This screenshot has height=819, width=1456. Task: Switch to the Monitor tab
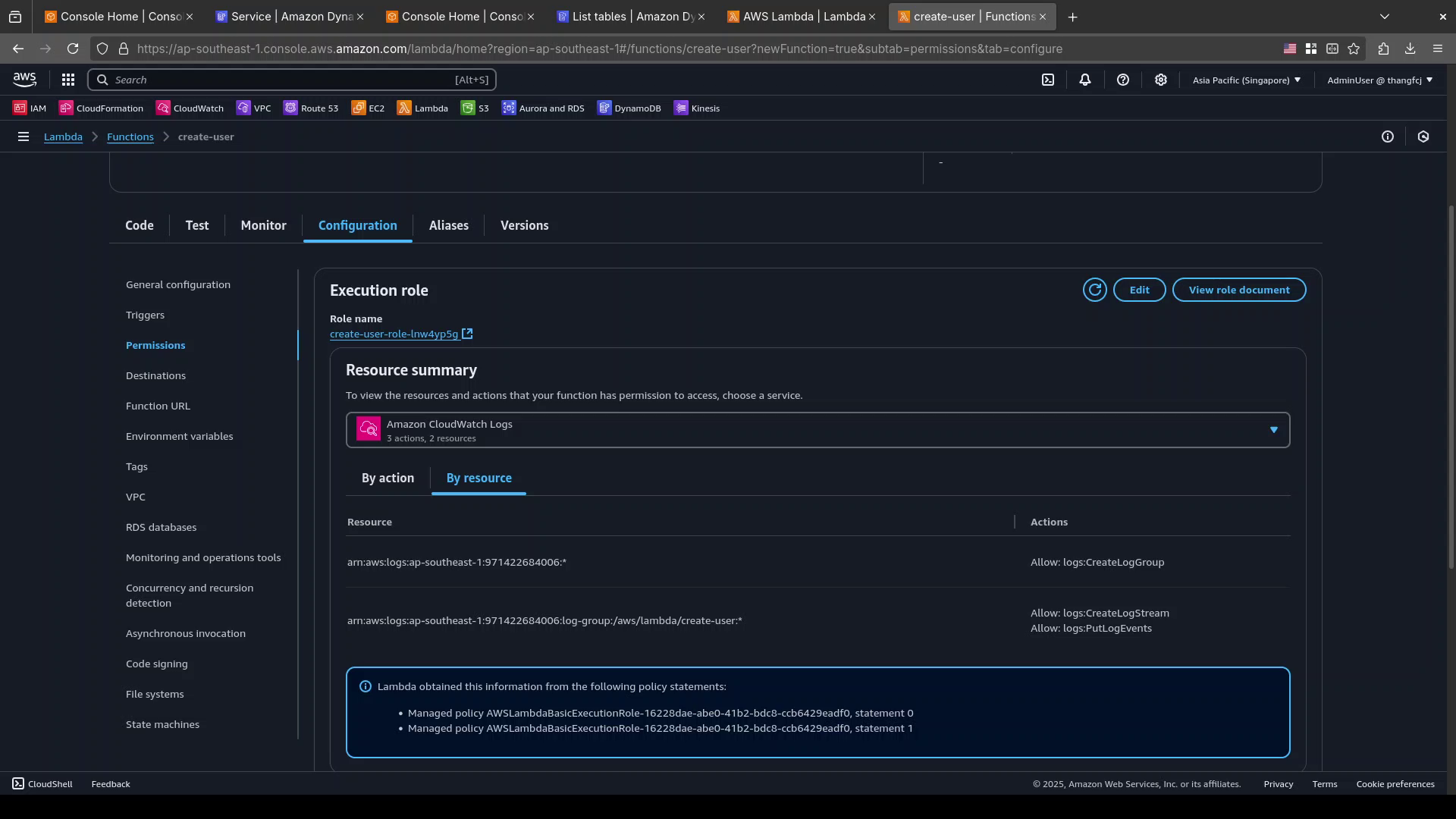click(x=263, y=226)
